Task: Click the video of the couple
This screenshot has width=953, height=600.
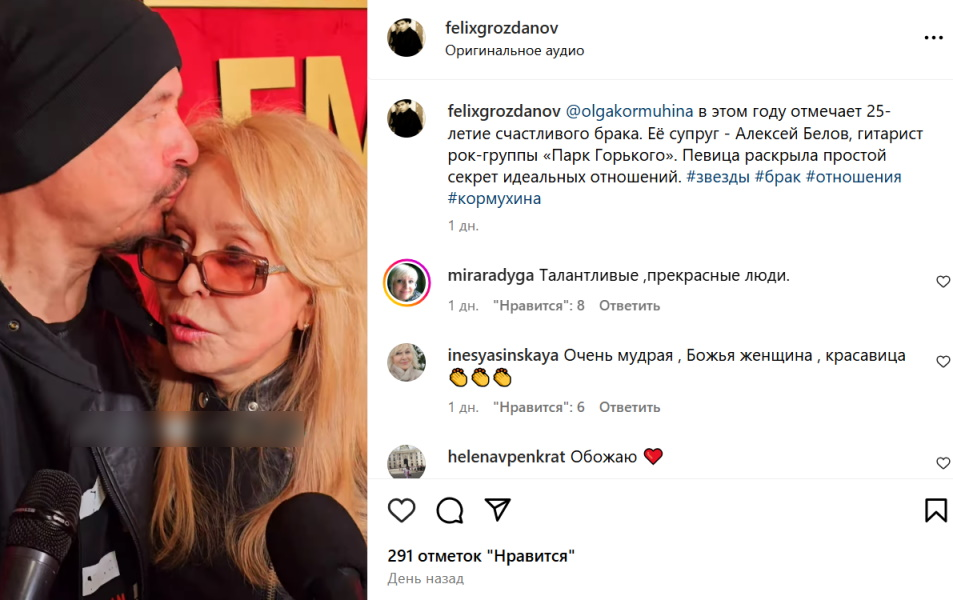Action: tap(184, 300)
